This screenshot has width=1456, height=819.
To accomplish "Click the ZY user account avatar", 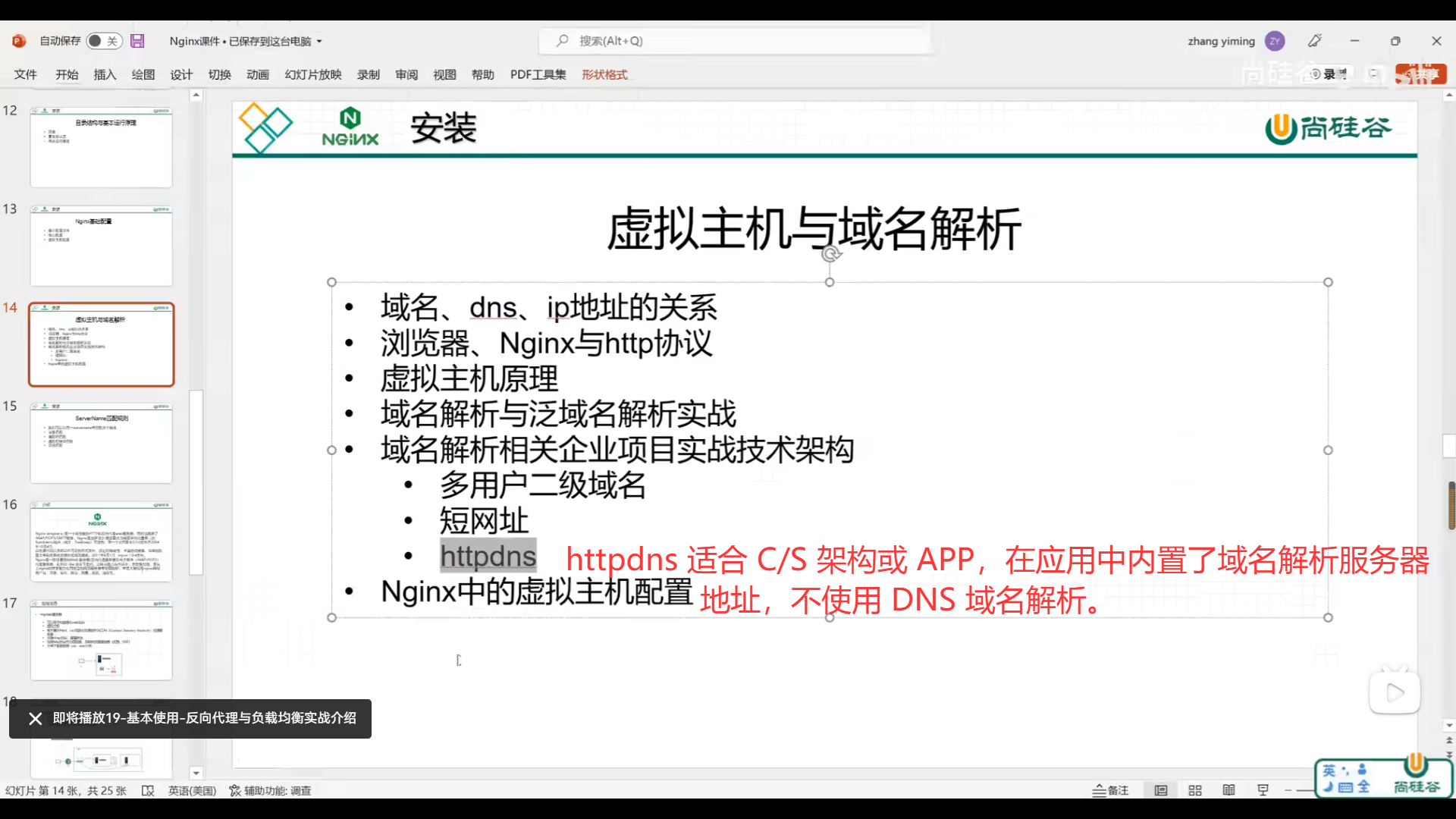I will pos(1275,41).
